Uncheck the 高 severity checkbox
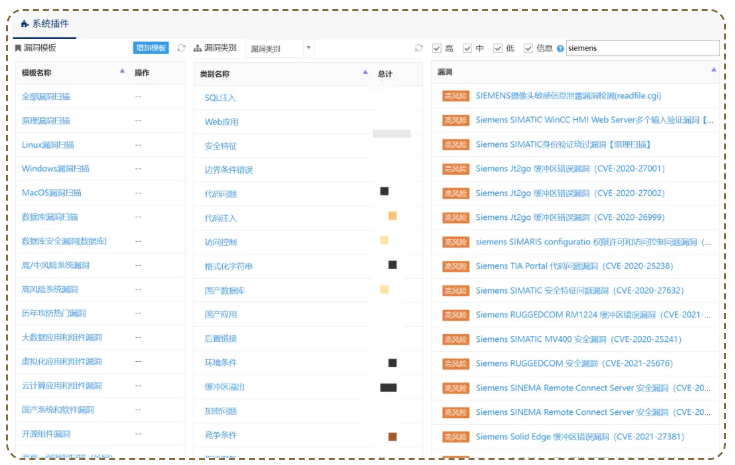This screenshot has width=735, height=465. click(437, 48)
